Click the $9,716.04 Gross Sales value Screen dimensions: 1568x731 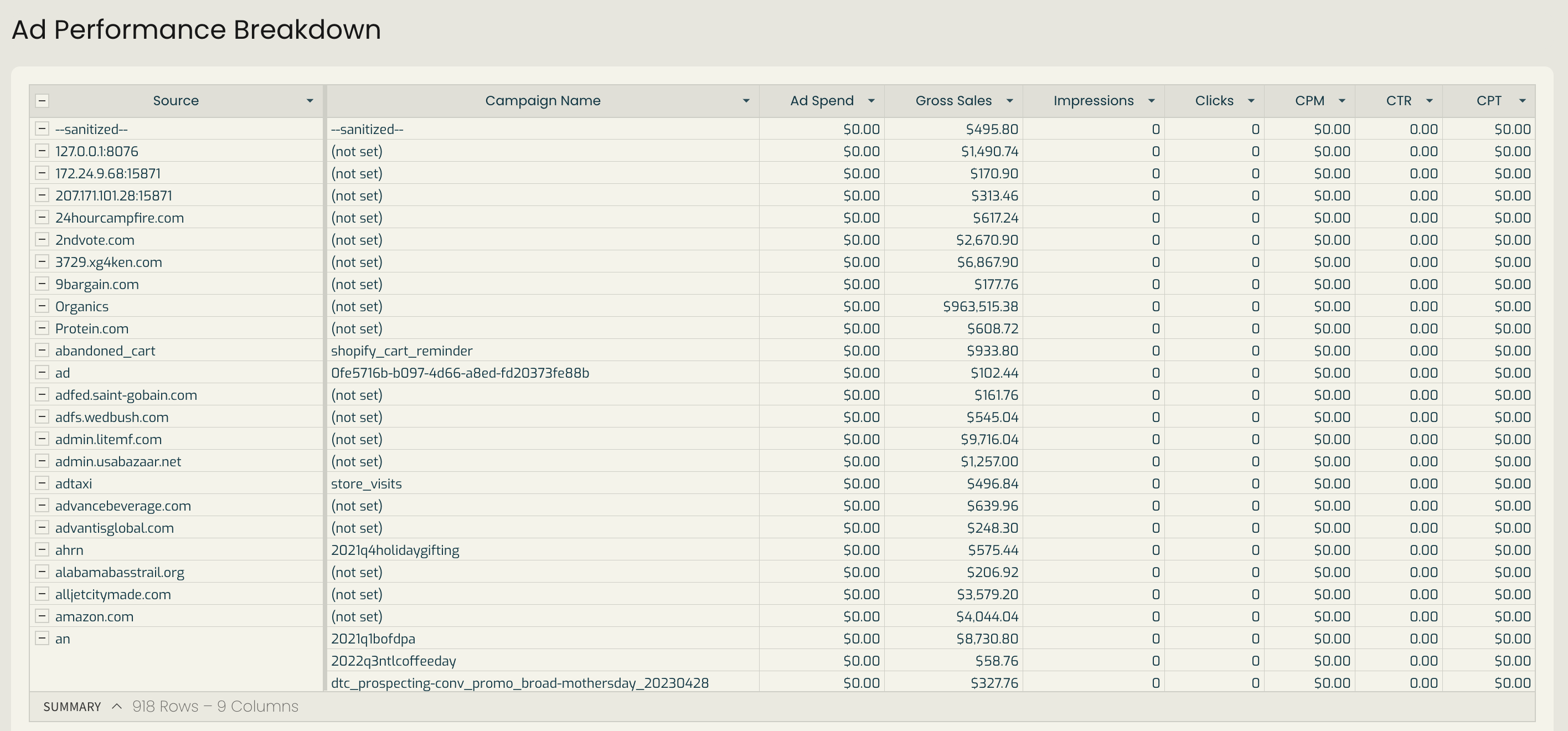[x=989, y=439]
